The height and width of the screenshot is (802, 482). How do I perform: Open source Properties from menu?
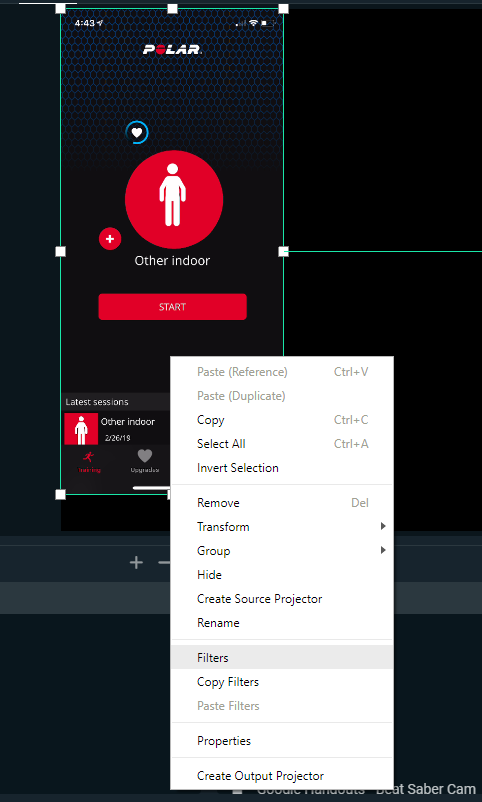(282, 741)
